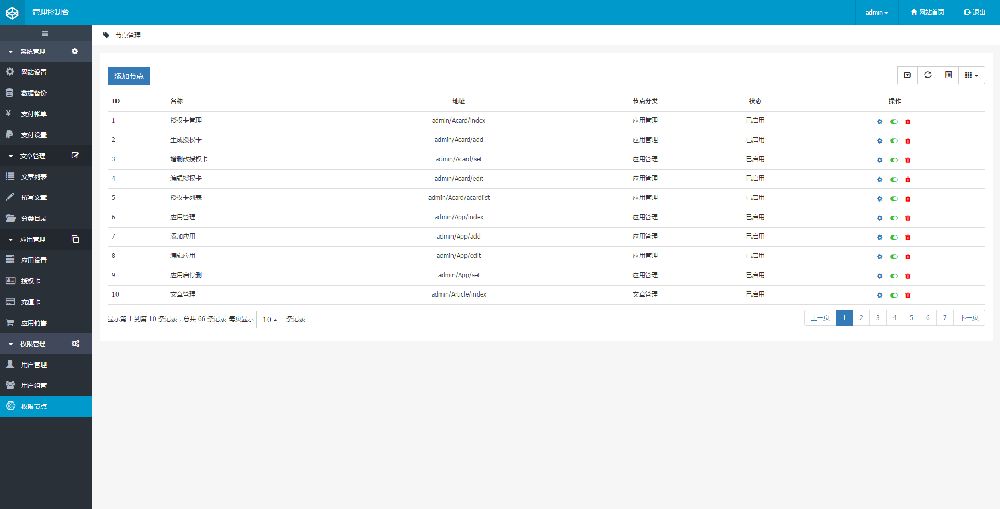Click the red trash icon in row ID 9
The width and height of the screenshot is (1000, 509).
pos(908,276)
